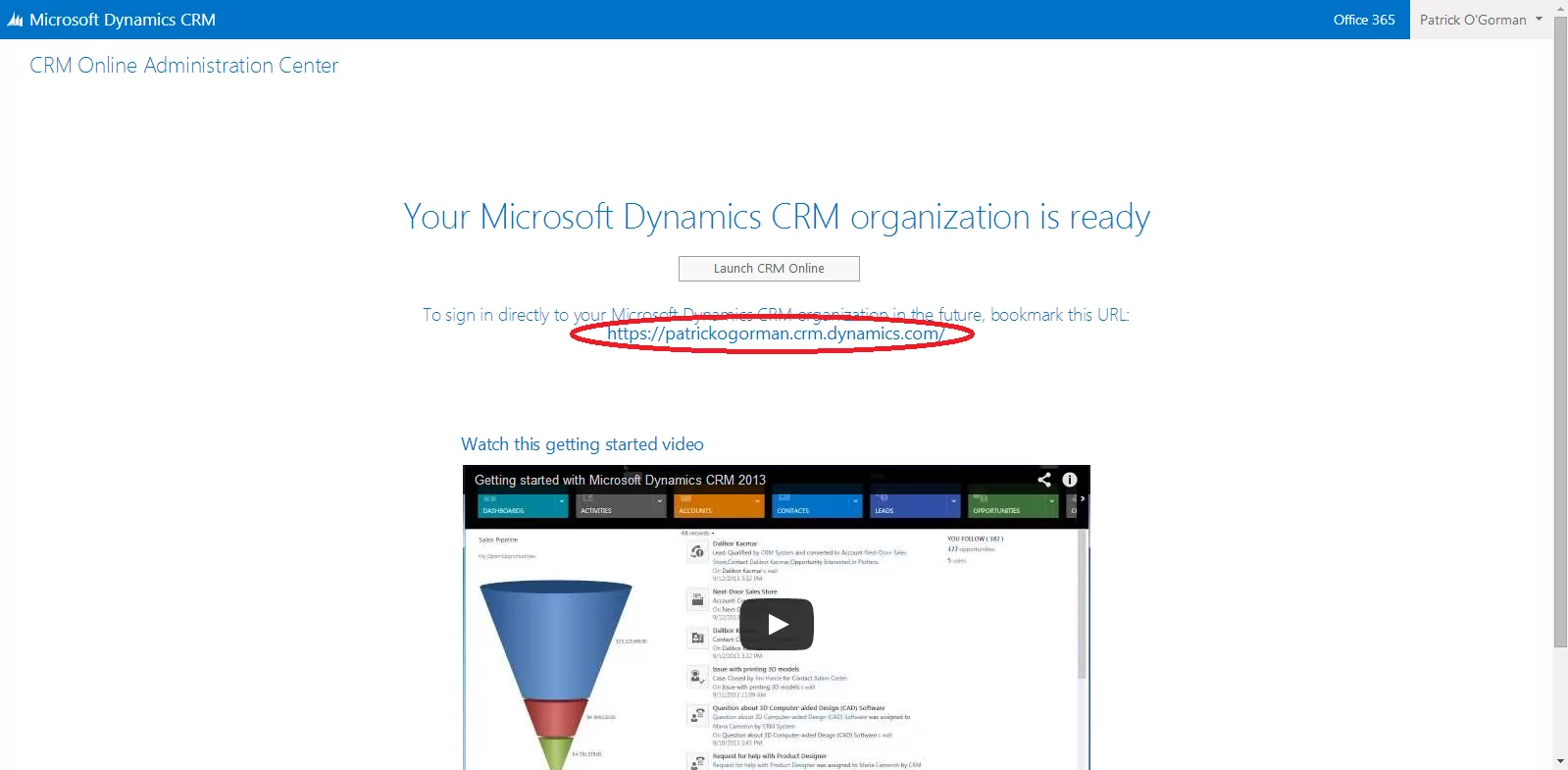This screenshot has width=1568, height=770.
Task: Play the getting started video
Action: click(x=777, y=624)
